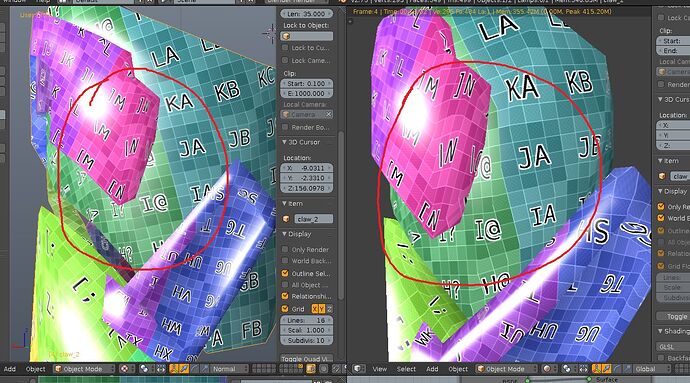690x383 pixels.
Task: Enable the Render Border checkbox
Action: (285, 127)
